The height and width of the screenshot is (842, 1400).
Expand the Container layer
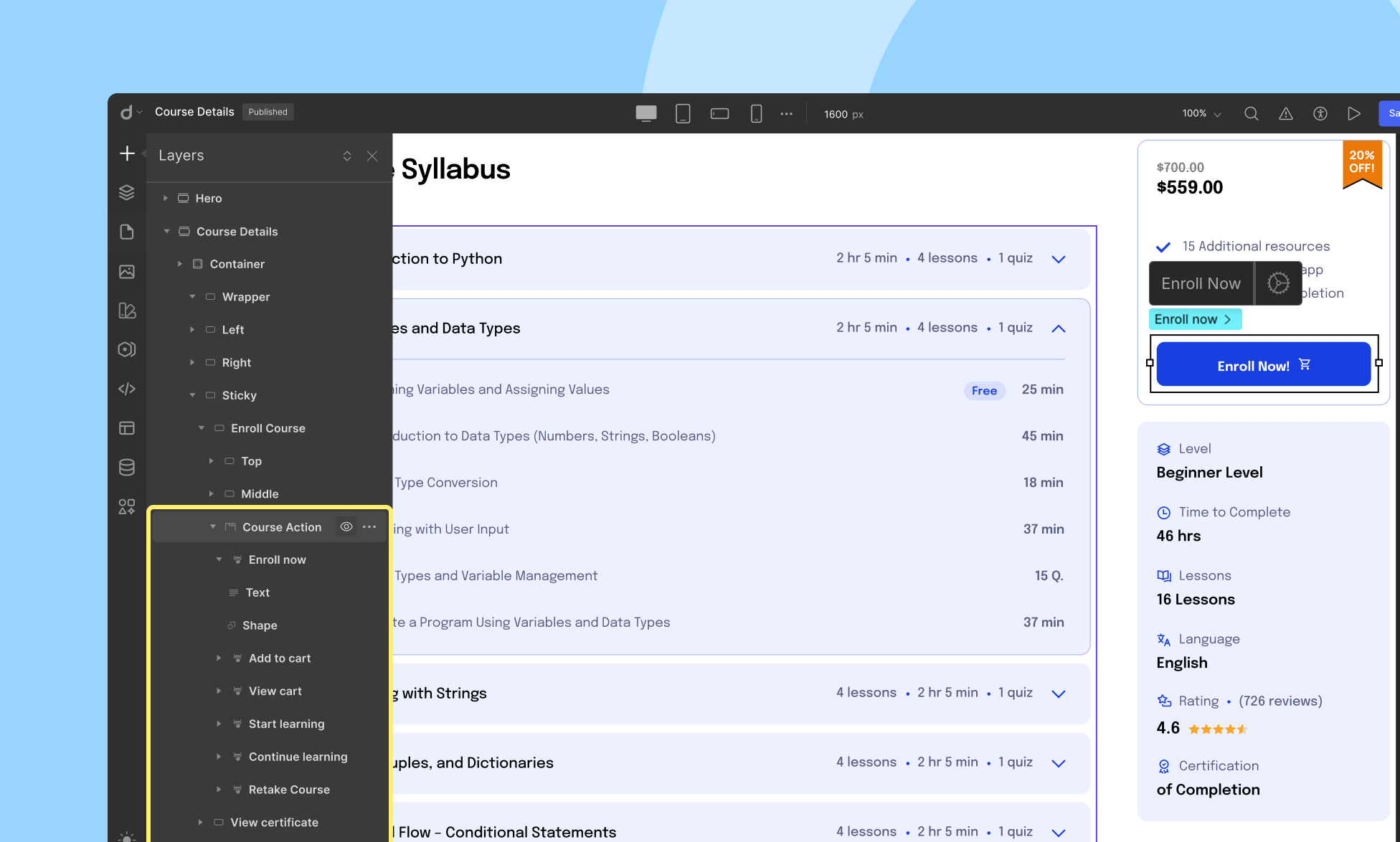click(x=180, y=264)
